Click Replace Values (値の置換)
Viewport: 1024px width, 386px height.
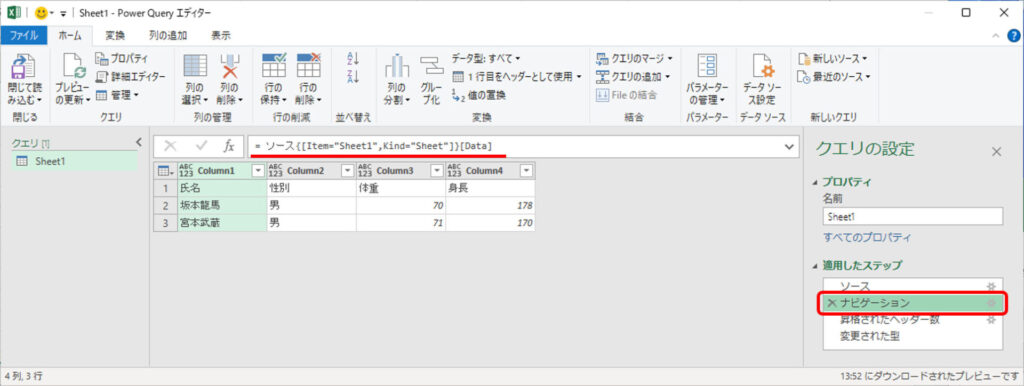click(x=479, y=95)
